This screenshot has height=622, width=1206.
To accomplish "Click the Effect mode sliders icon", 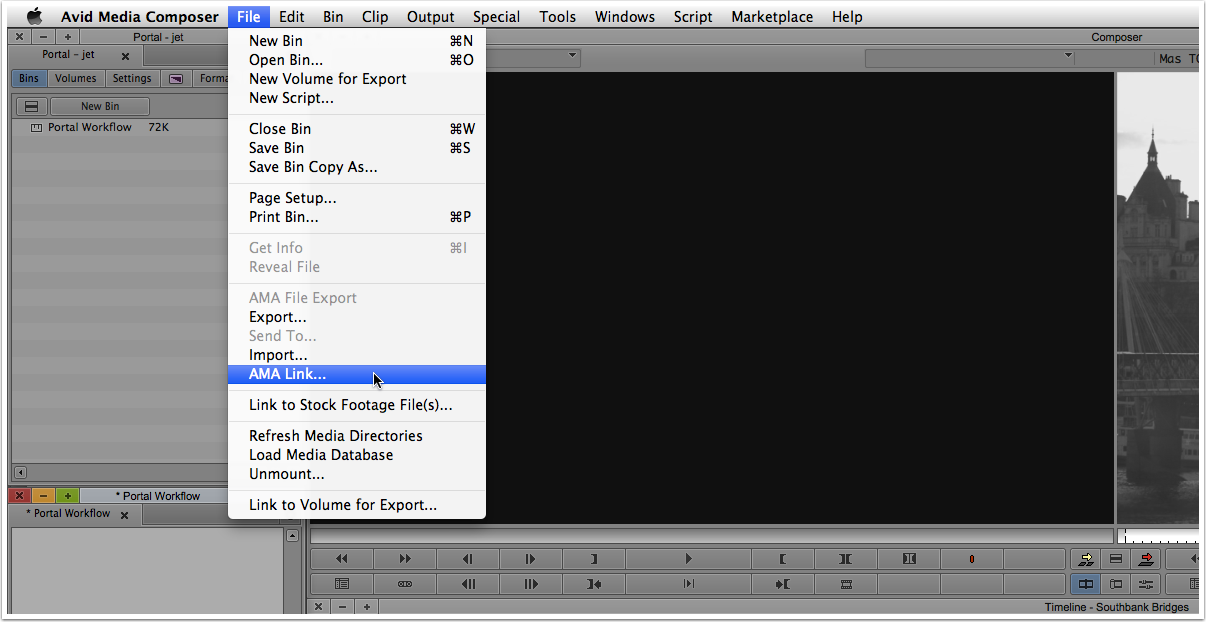I will pyautogui.click(x=1147, y=584).
